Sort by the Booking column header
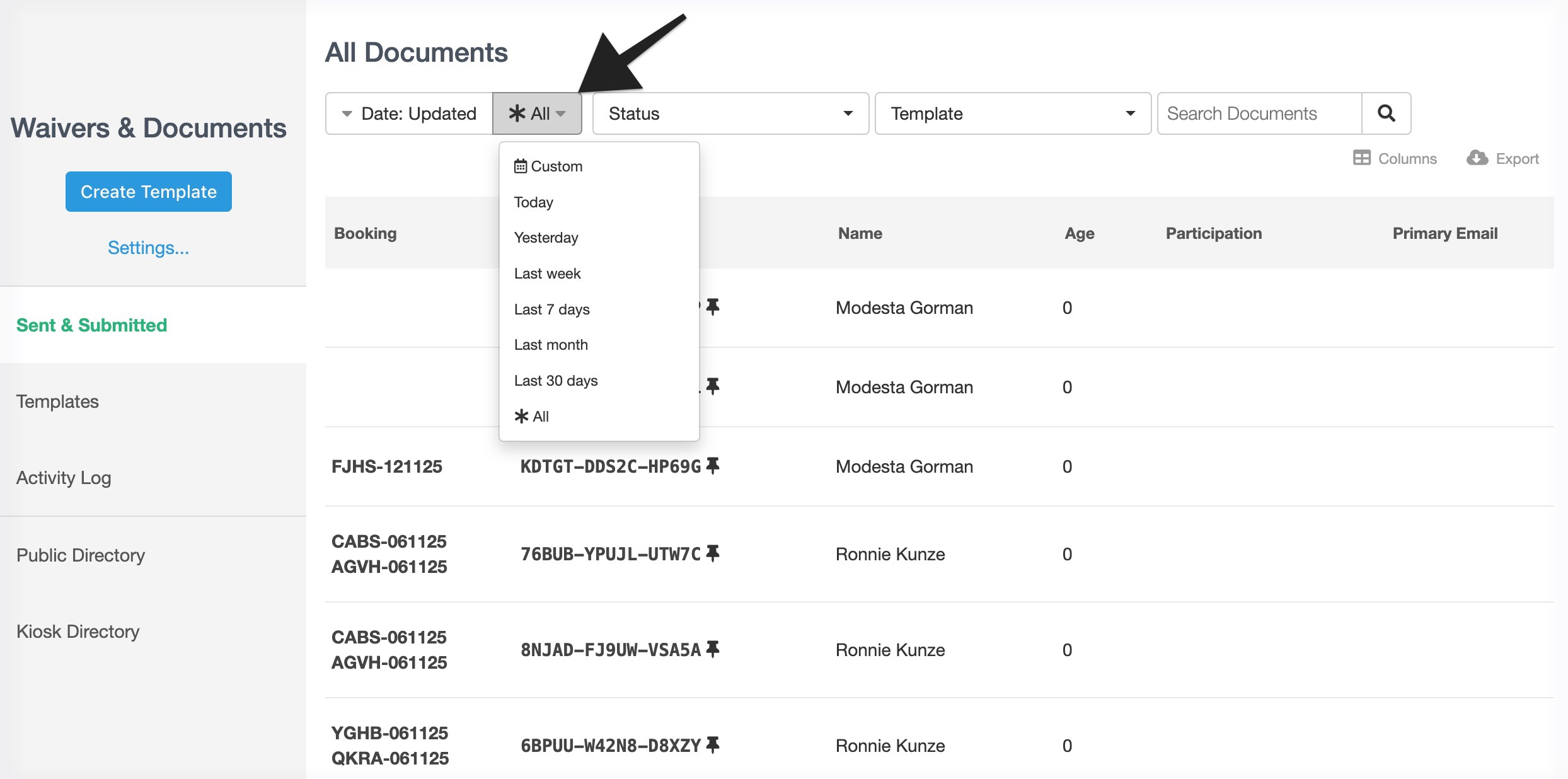Screen dimensions: 1568x779 (366, 233)
